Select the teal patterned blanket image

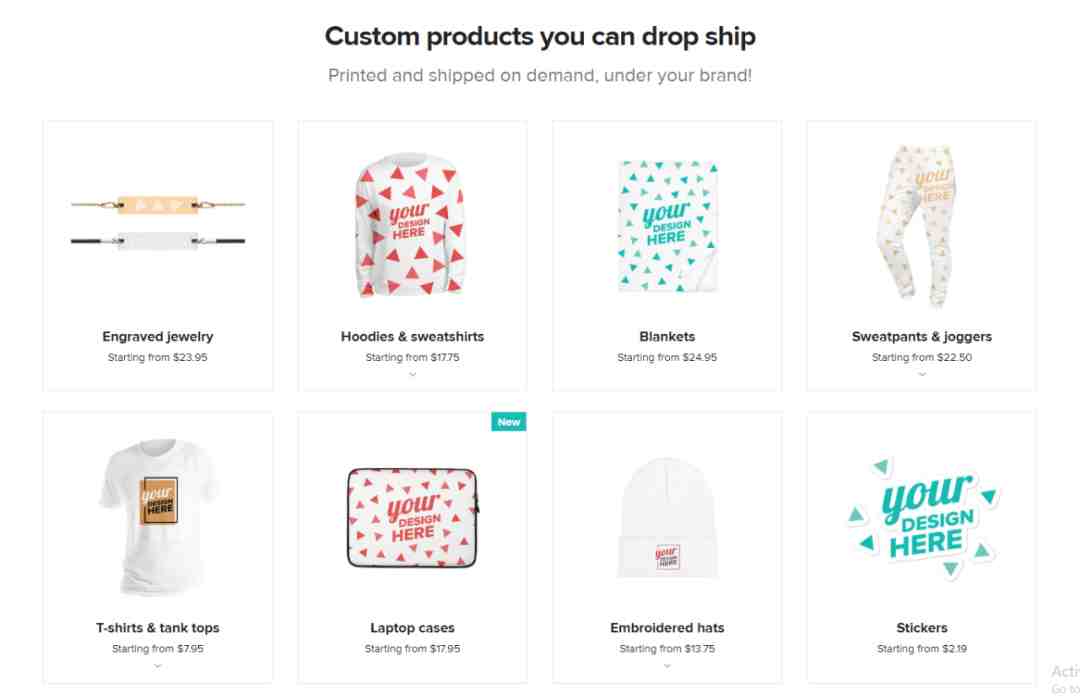pos(667,226)
